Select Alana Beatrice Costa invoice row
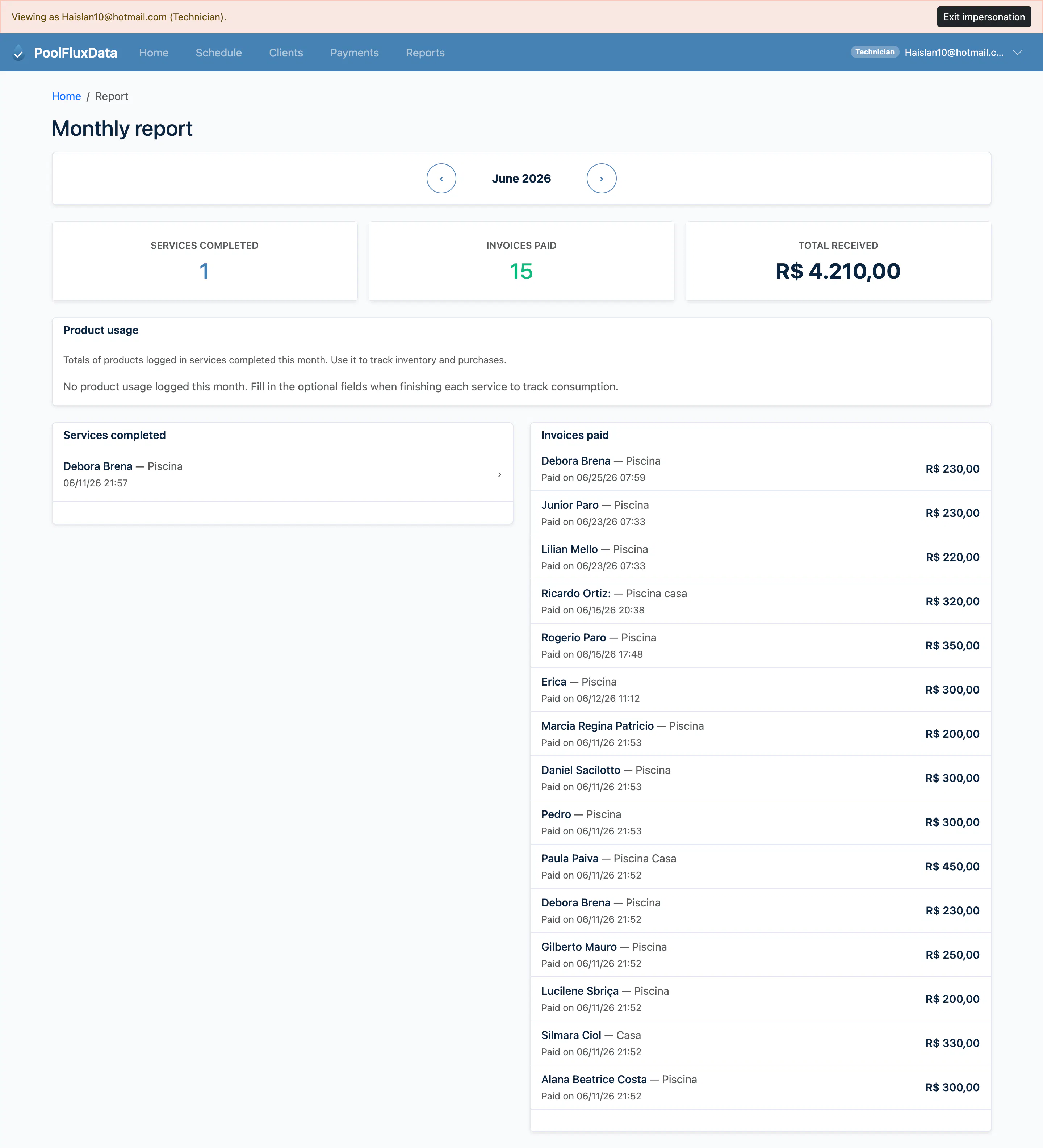This screenshot has height=1148, width=1043. (760, 1087)
